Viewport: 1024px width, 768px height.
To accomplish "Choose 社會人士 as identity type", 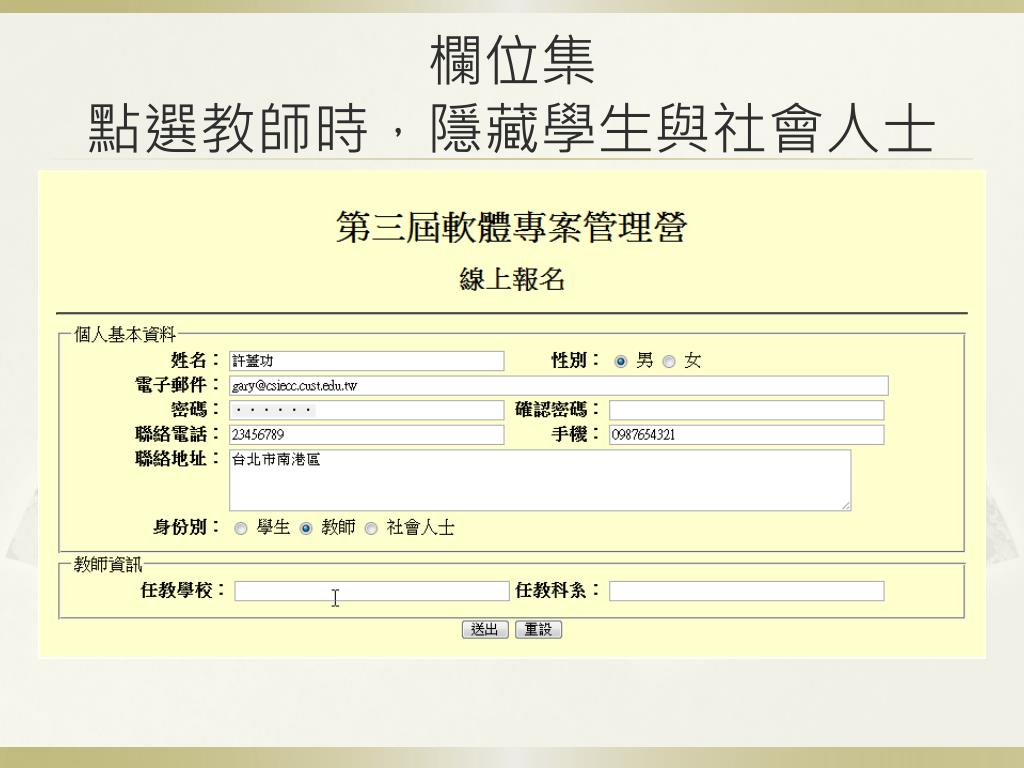I will 371,528.
